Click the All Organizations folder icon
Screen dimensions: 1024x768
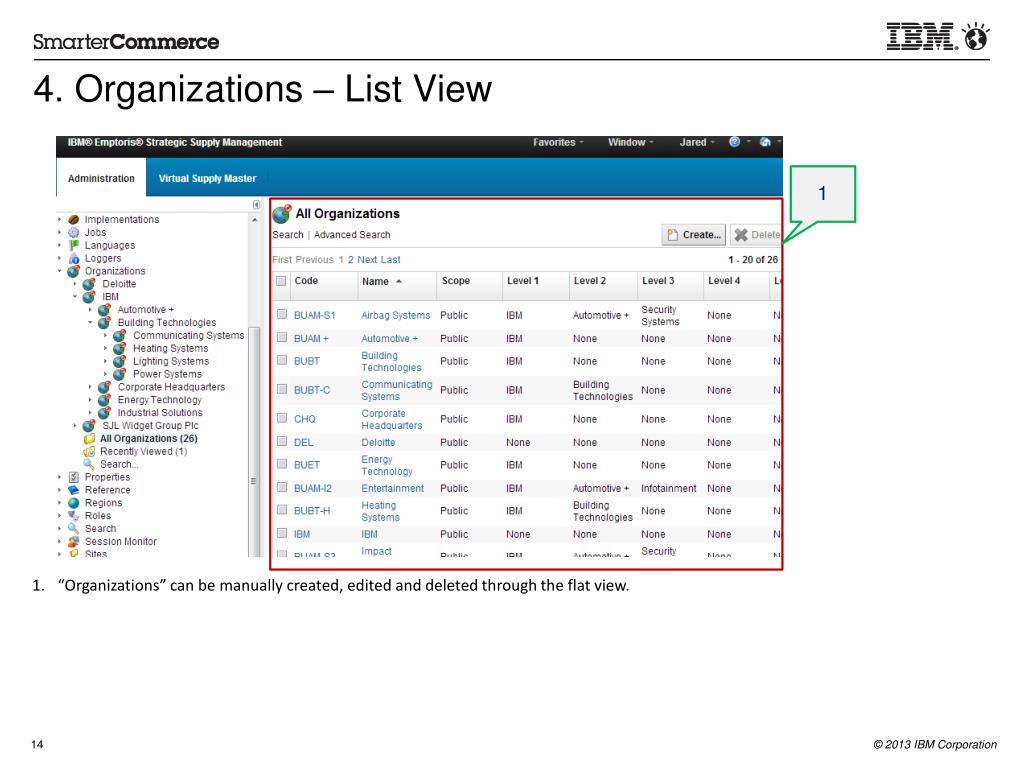pos(89,439)
